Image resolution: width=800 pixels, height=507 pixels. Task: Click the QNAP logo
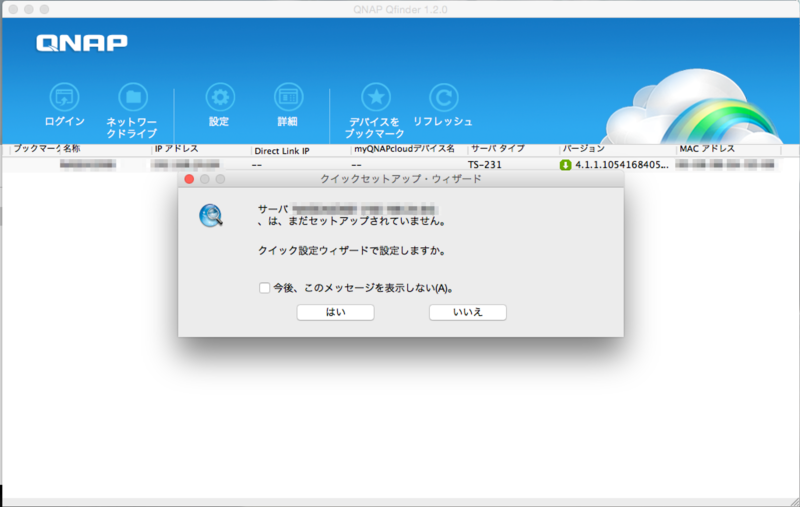point(82,43)
